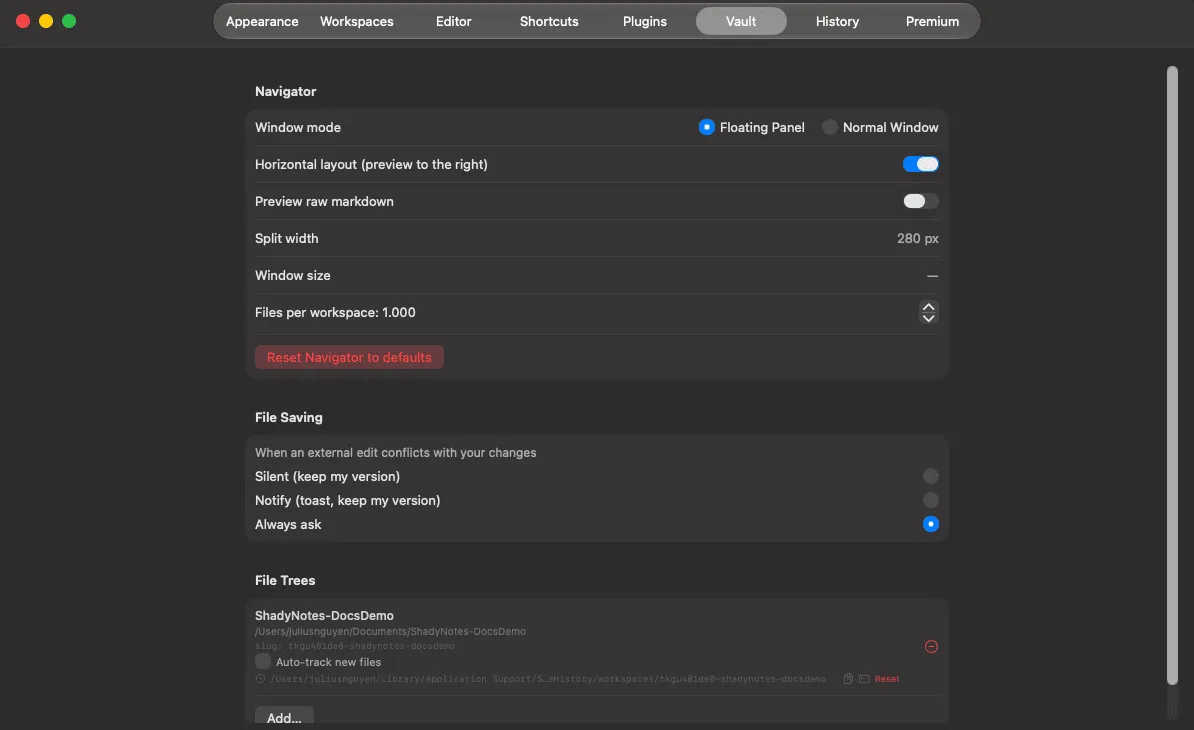Click the Split width label
The width and height of the screenshot is (1194, 730).
286,238
